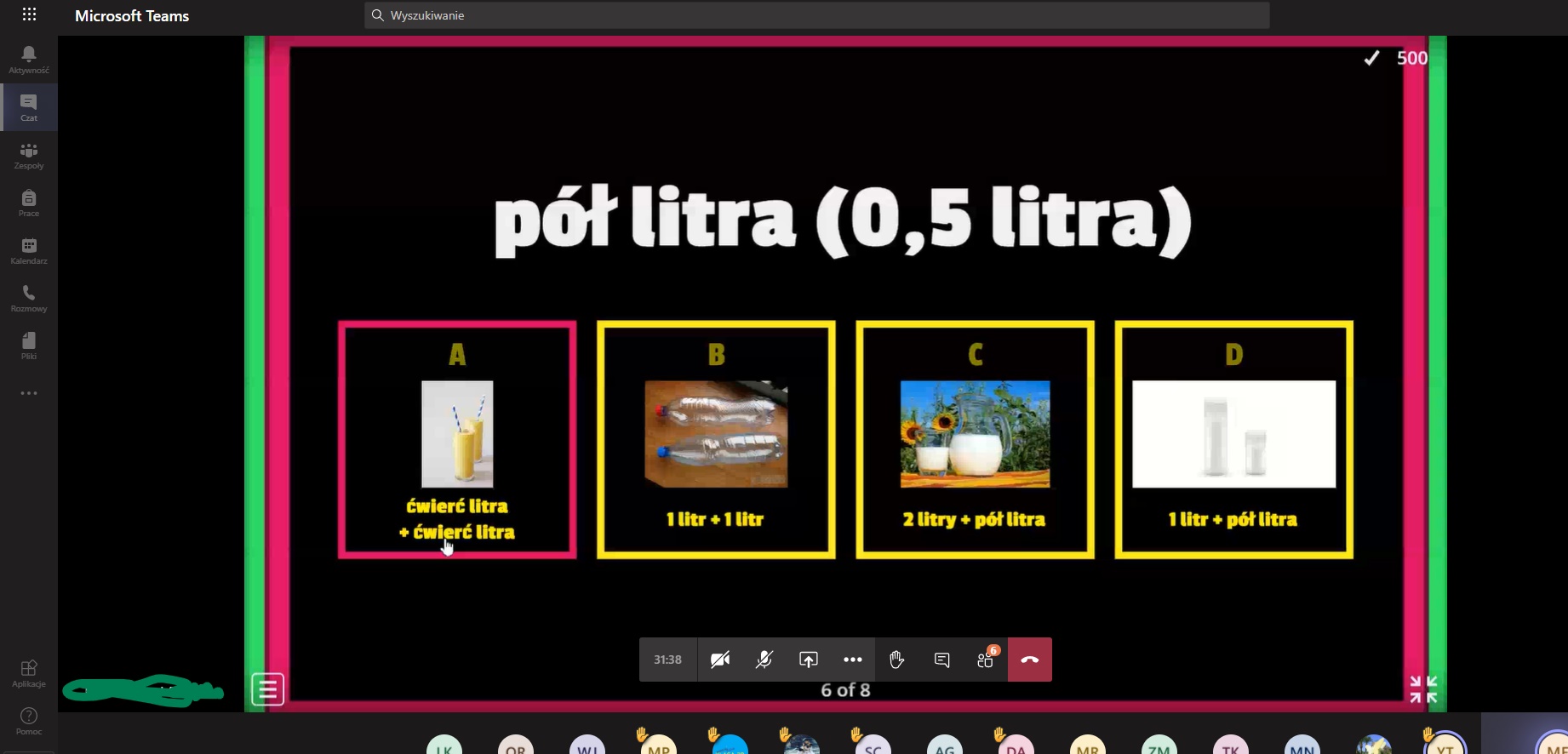Open the Czat section in sidebar
Viewport: 1568px width, 754px height.
(29, 107)
